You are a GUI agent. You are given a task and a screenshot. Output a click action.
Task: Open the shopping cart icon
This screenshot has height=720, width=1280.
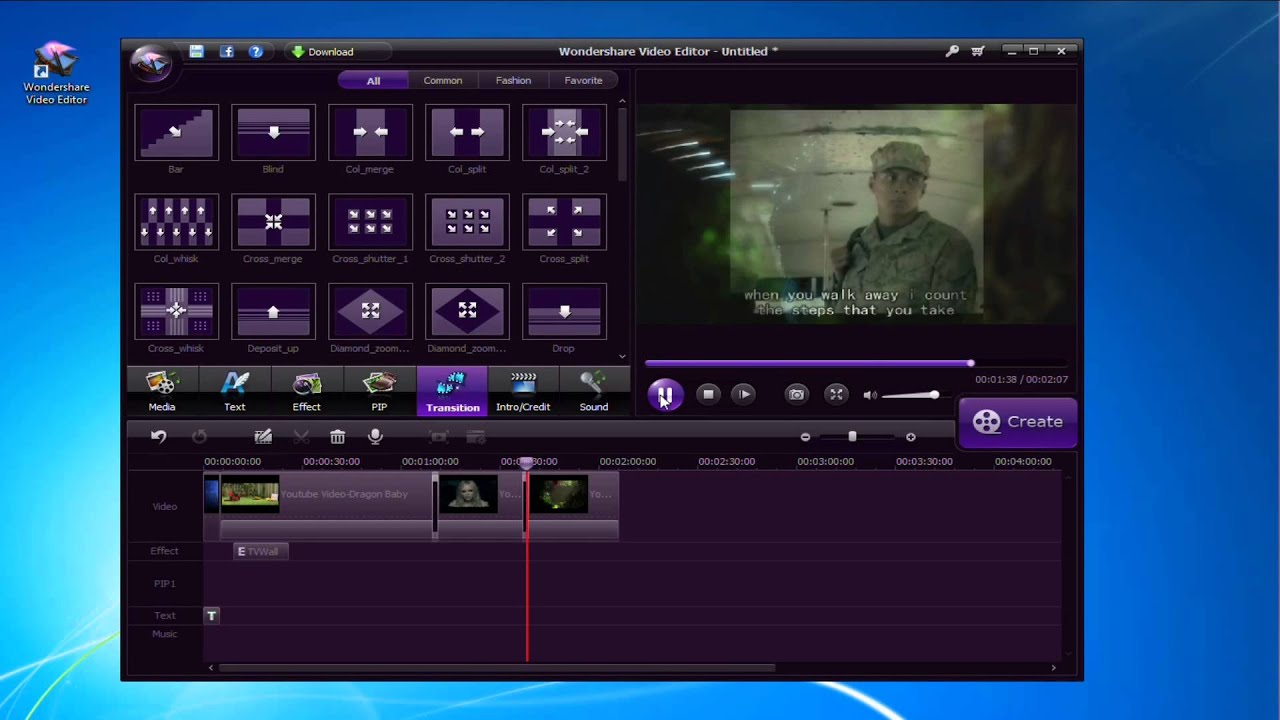[977, 51]
